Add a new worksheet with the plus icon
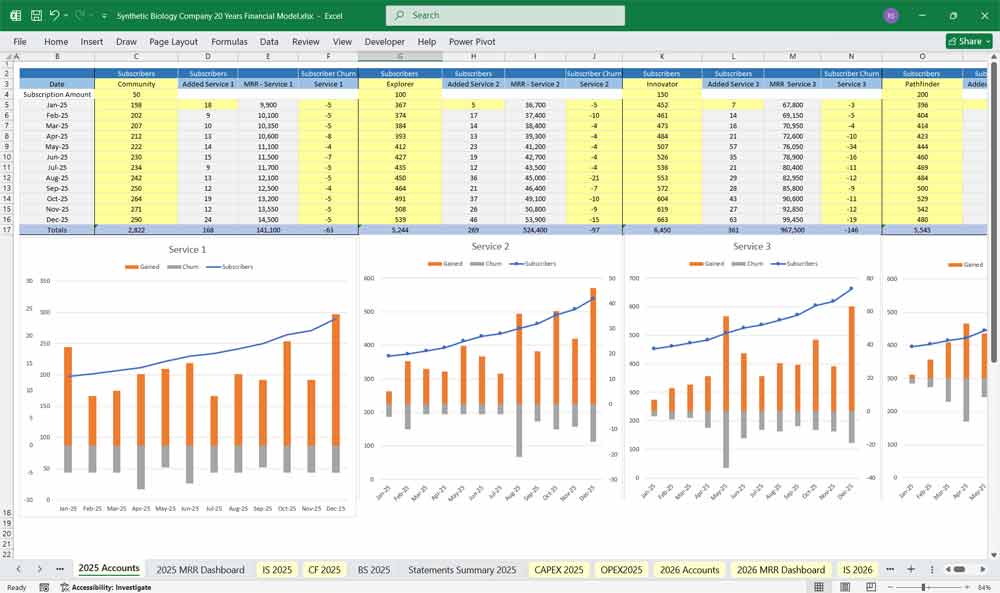This screenshot has height=593, width=1000. point(911,569)
